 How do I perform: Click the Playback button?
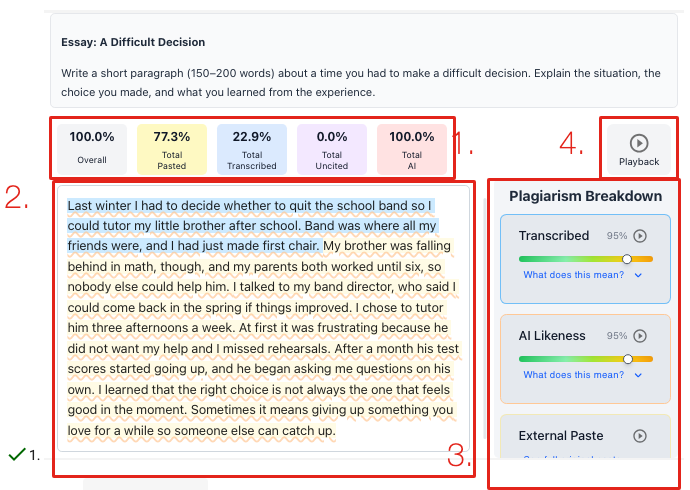click(639, 150)
